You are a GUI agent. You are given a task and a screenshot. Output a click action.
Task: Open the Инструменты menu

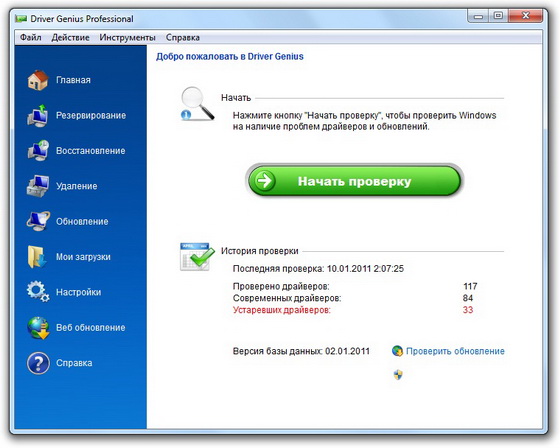[x=128, y=38]
